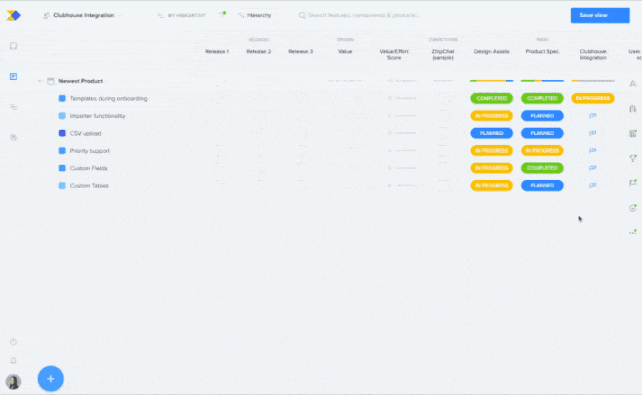Click push flag icon in CSV upload row
This screenshot has height=395, width=642.
pyautogui.click(x=592, y=133)
